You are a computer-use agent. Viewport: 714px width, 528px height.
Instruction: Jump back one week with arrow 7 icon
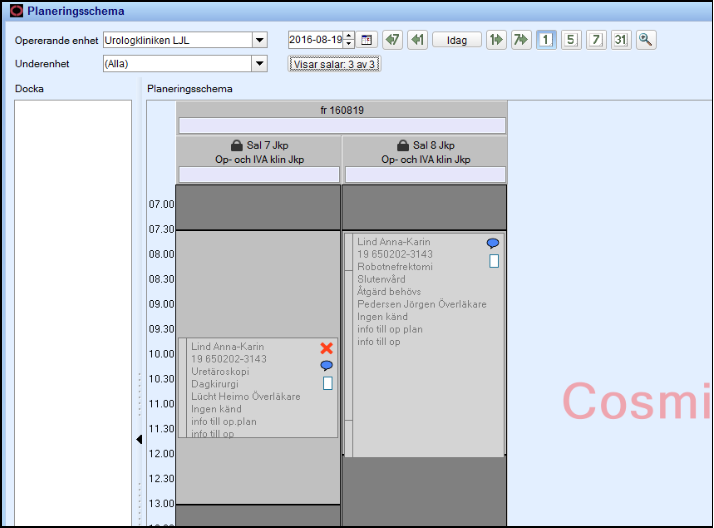tap(393, 40)
